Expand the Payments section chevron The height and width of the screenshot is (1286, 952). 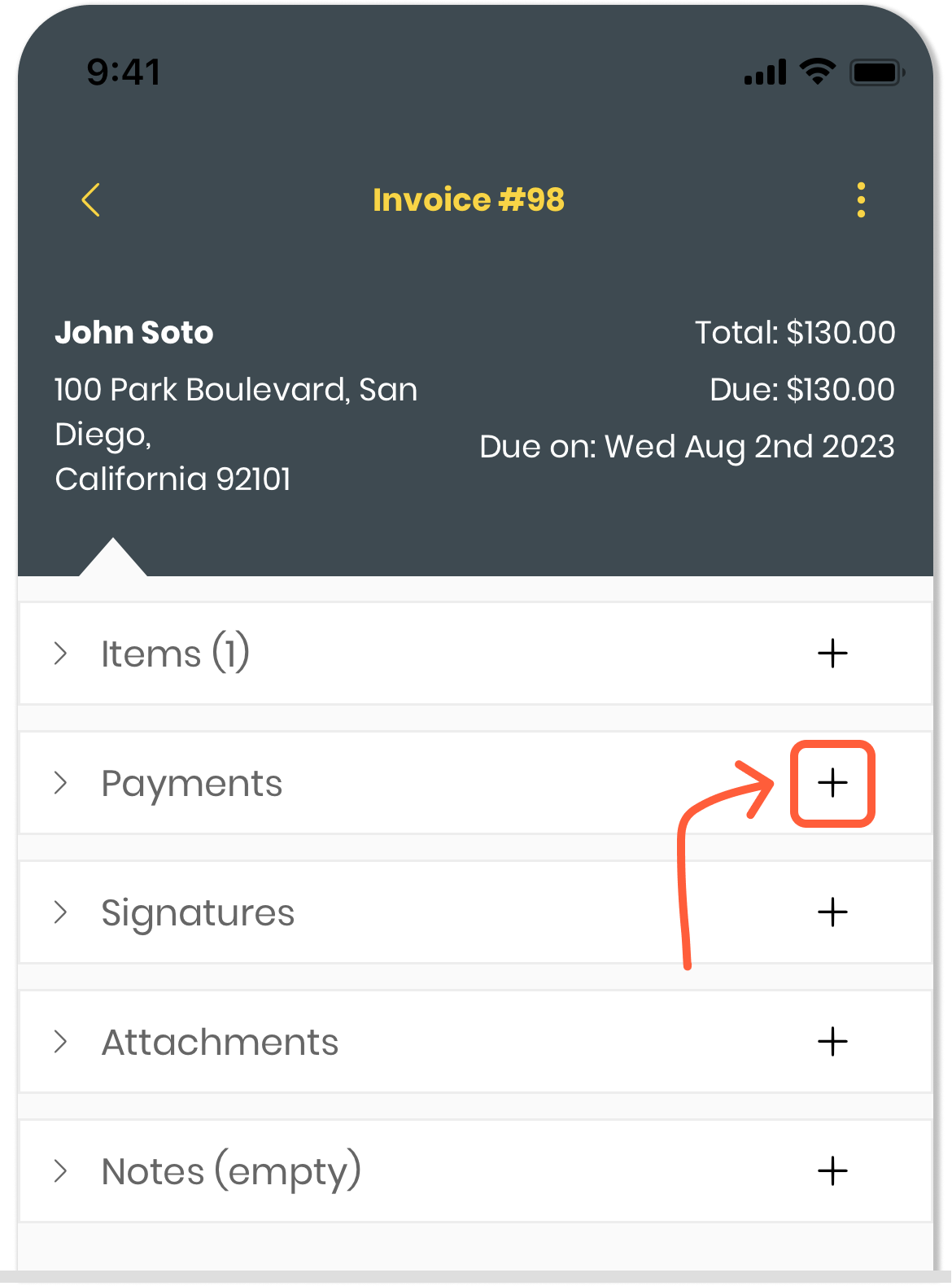60,783
